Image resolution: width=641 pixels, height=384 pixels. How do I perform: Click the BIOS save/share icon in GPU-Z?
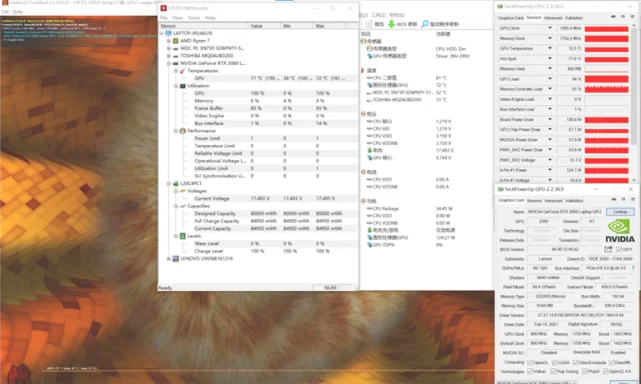[x=608, y=249]
